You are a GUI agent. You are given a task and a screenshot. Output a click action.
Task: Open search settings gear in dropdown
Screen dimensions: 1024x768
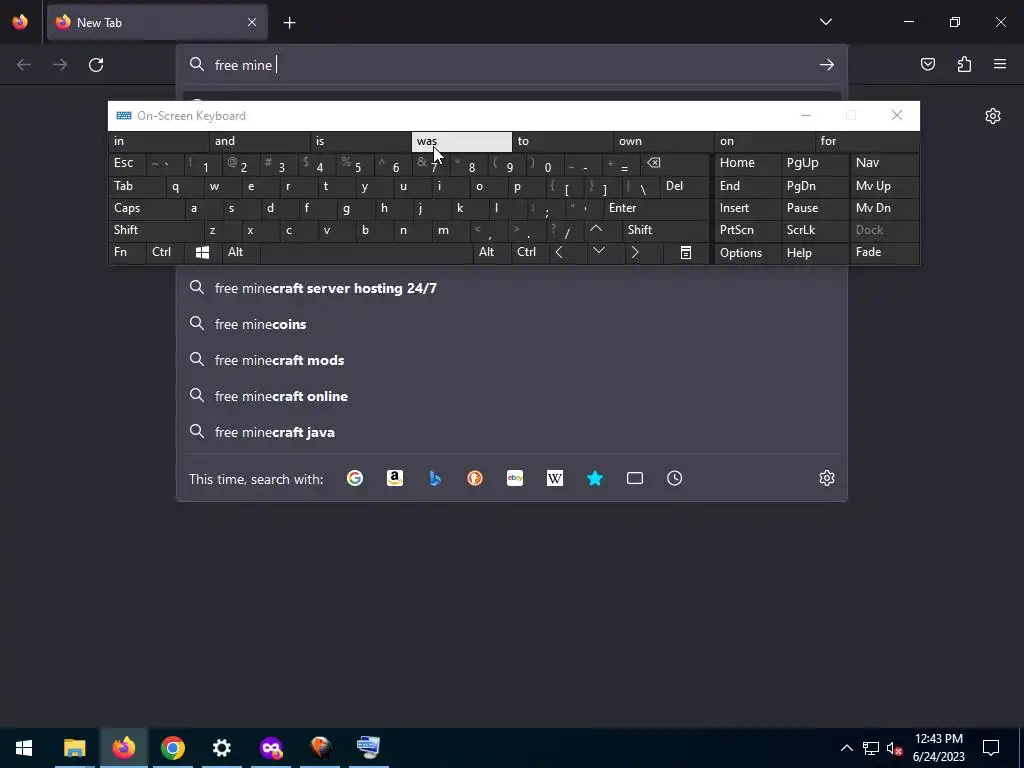tap(827, 478)
